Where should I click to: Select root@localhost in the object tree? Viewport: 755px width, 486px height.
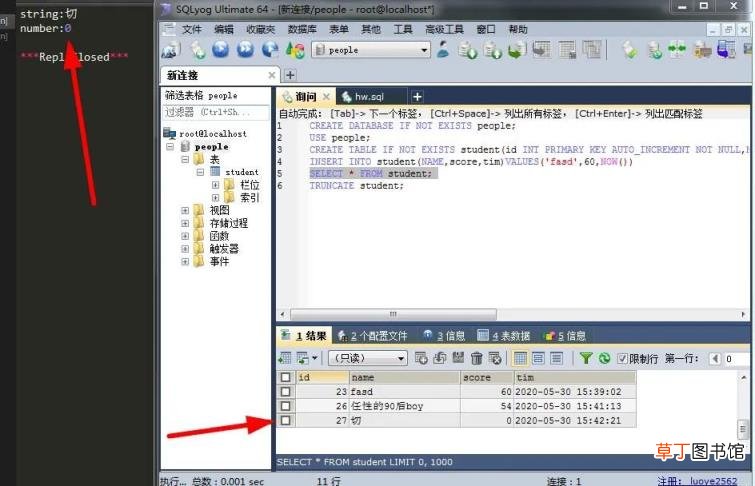click(x=212, y=133)
